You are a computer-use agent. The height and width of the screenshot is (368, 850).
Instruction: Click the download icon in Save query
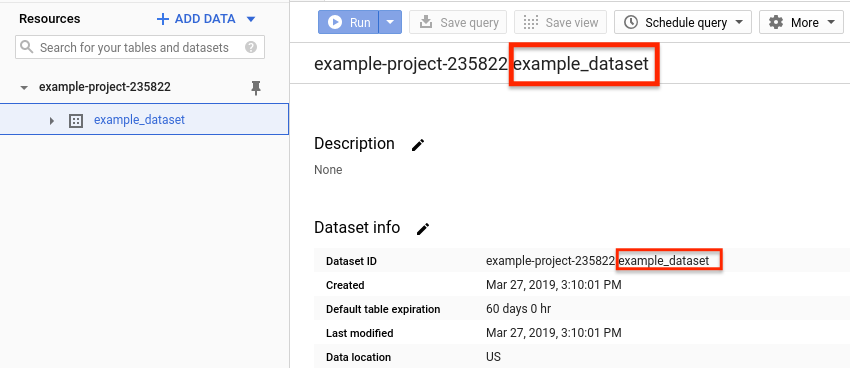426,22
